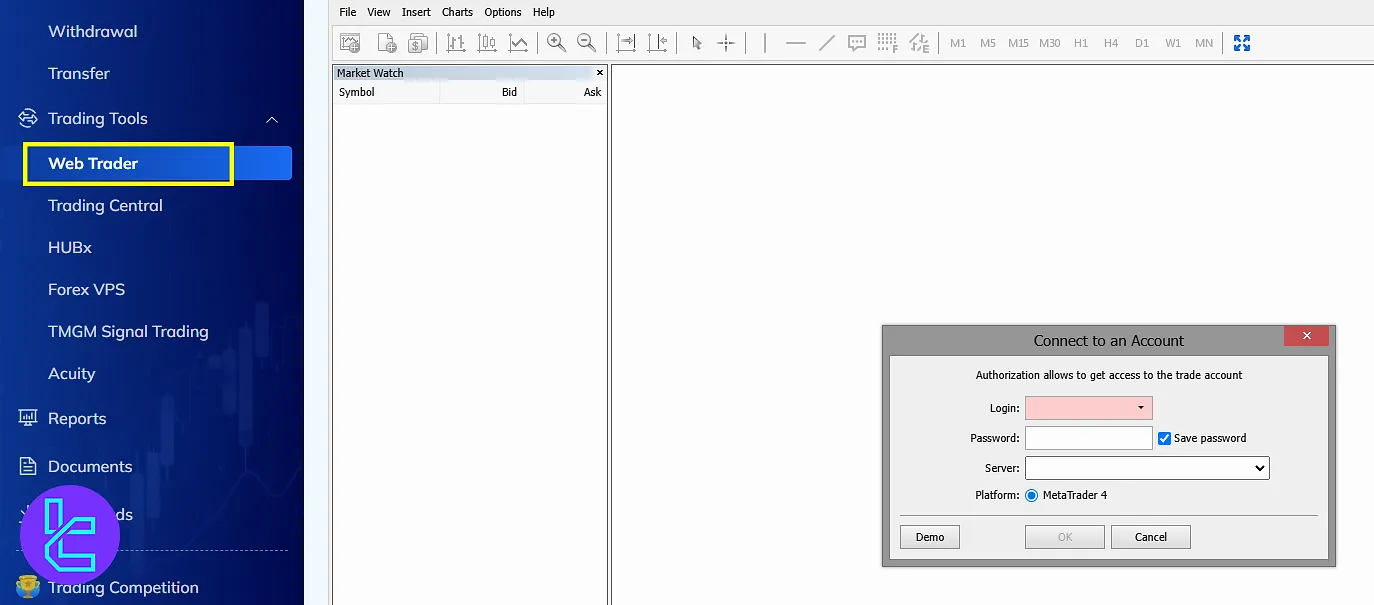Zoom in on the chart

coord(556,43)
